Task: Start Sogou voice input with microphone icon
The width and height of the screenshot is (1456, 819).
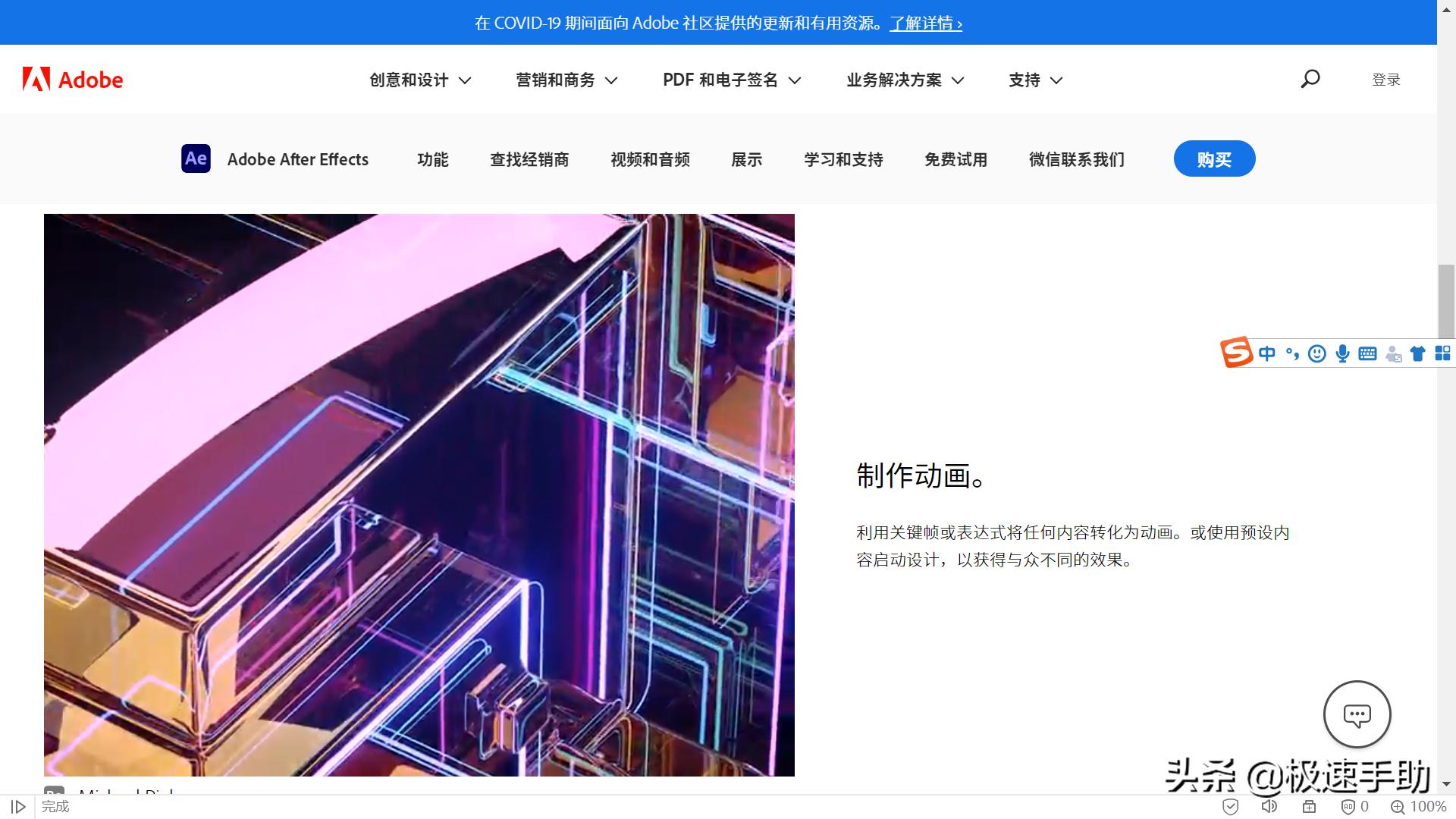Action: pyautogui.click(x=1342, y=353)
